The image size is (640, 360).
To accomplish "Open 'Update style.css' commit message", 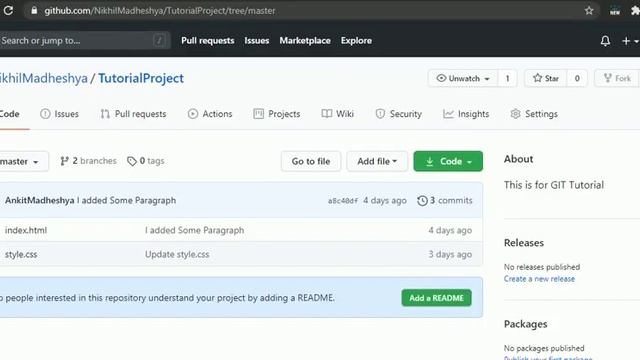I will point(177,254).
